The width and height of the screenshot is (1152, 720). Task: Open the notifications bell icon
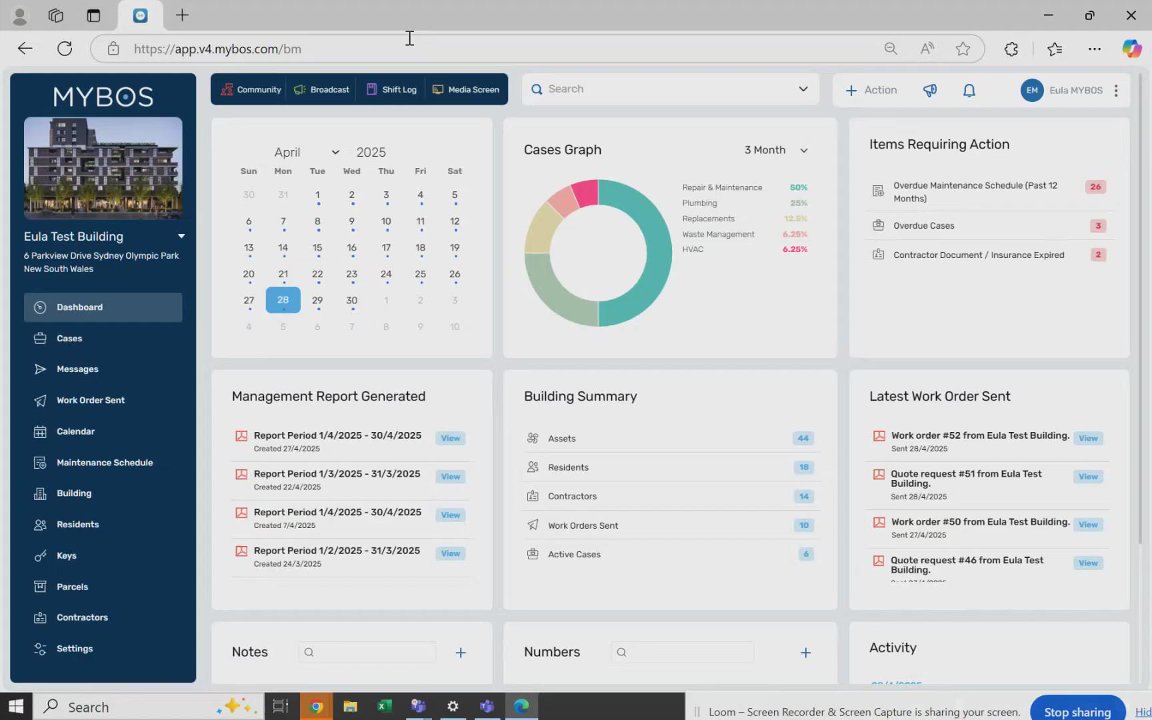[969, 90]
